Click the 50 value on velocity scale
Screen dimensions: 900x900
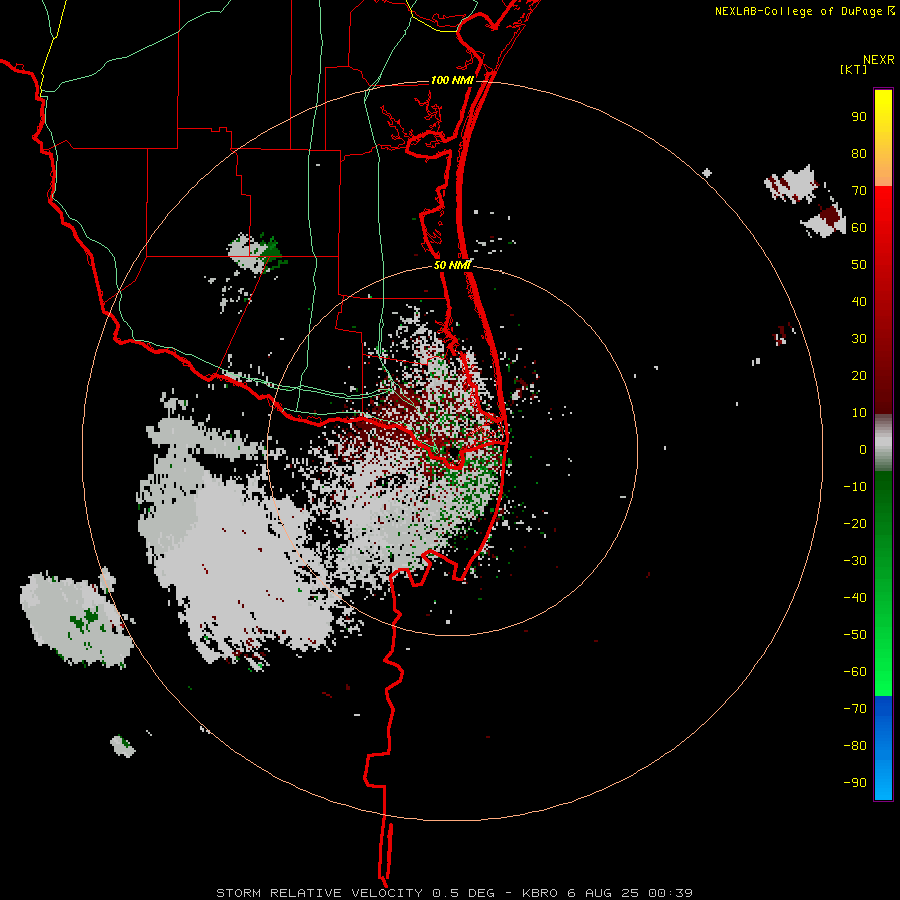[x=859, y=265]
